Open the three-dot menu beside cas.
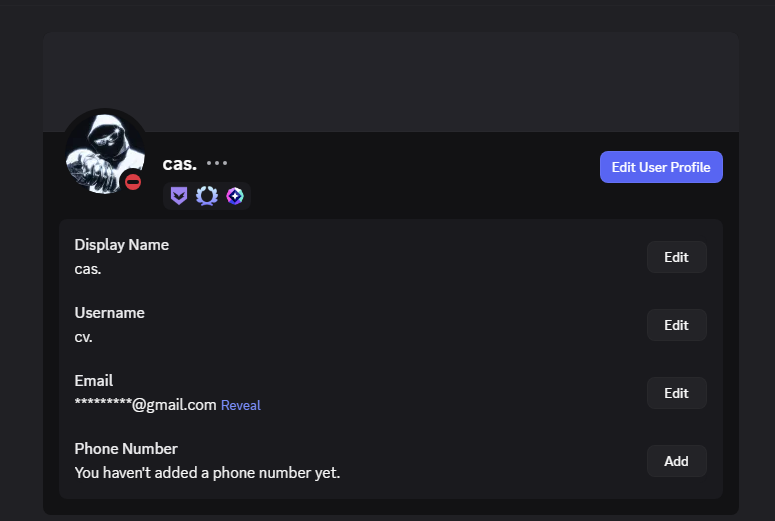 coord(217,163)
